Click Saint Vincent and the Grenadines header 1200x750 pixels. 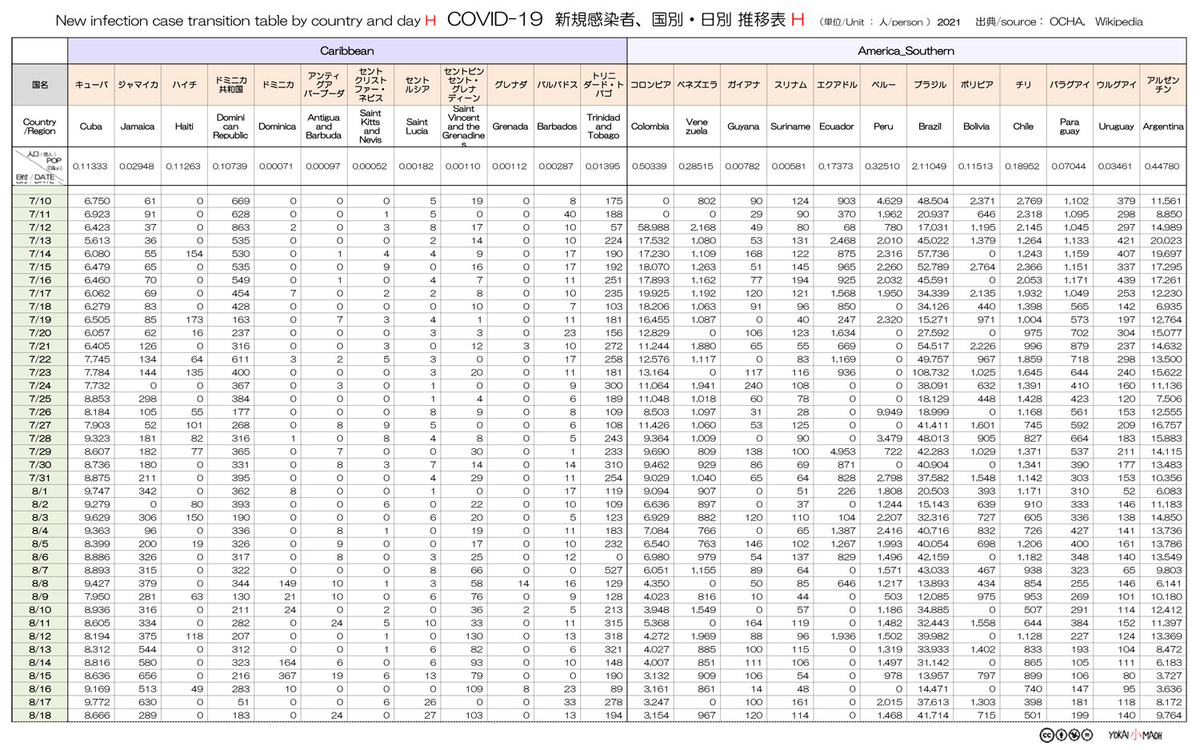coord(464,128)
